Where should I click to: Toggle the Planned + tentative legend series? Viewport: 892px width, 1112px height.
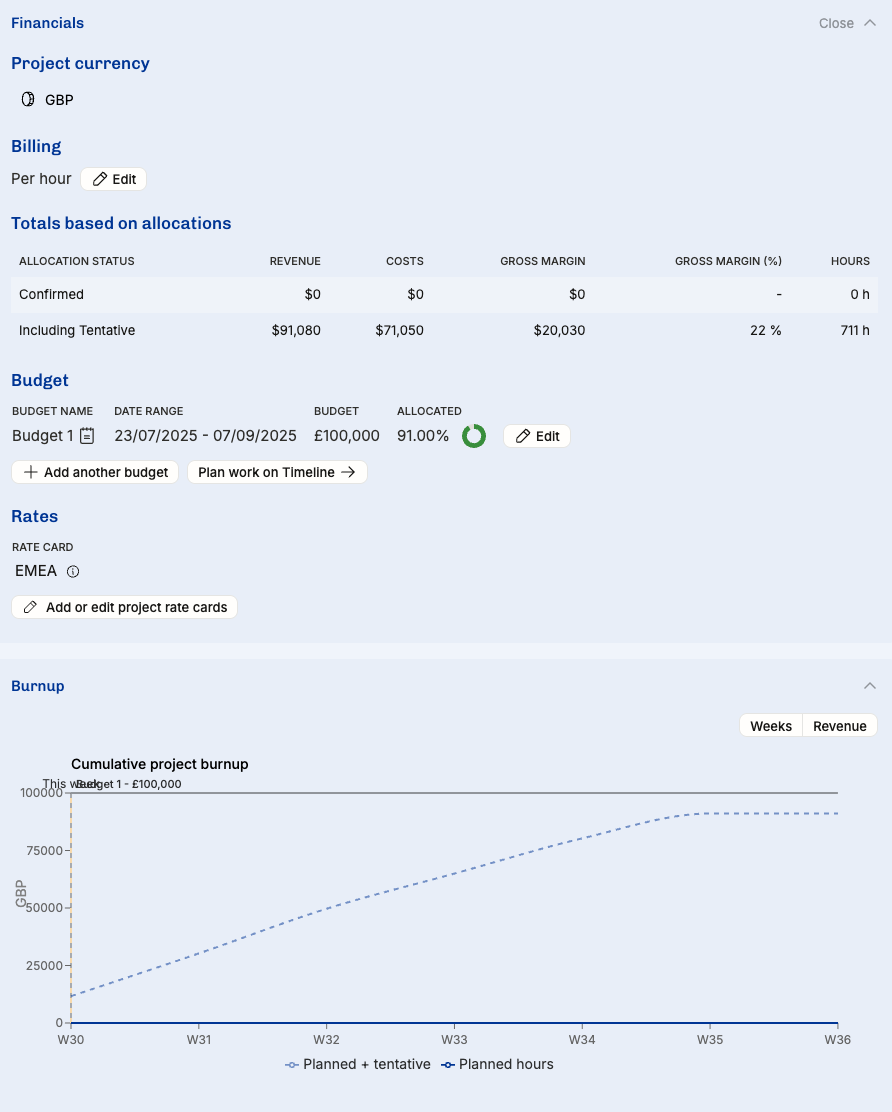[358, 1064]
